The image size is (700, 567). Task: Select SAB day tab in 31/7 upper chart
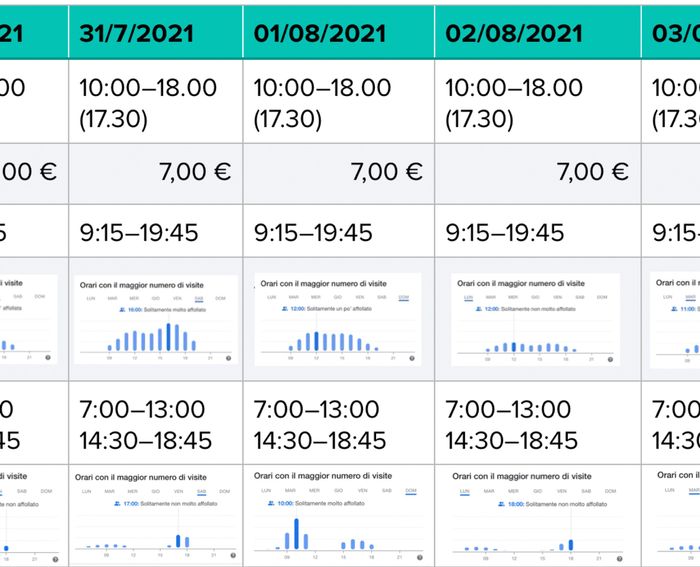(x=200, y=297)
